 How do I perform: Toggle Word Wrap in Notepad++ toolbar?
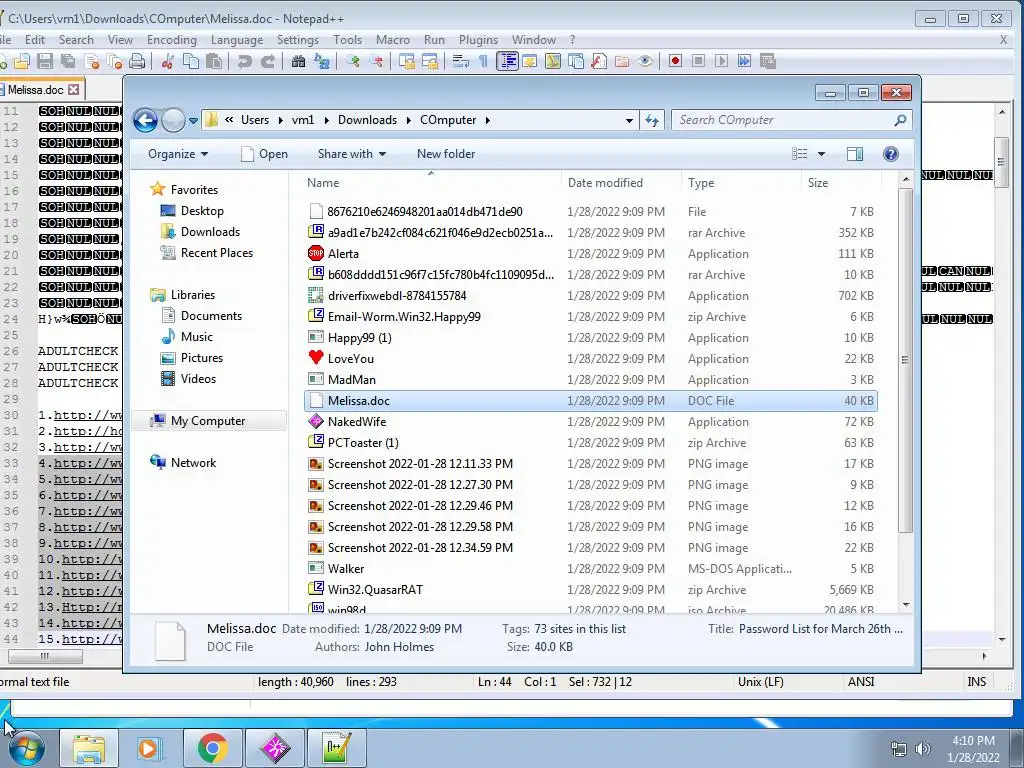(461, 61)
